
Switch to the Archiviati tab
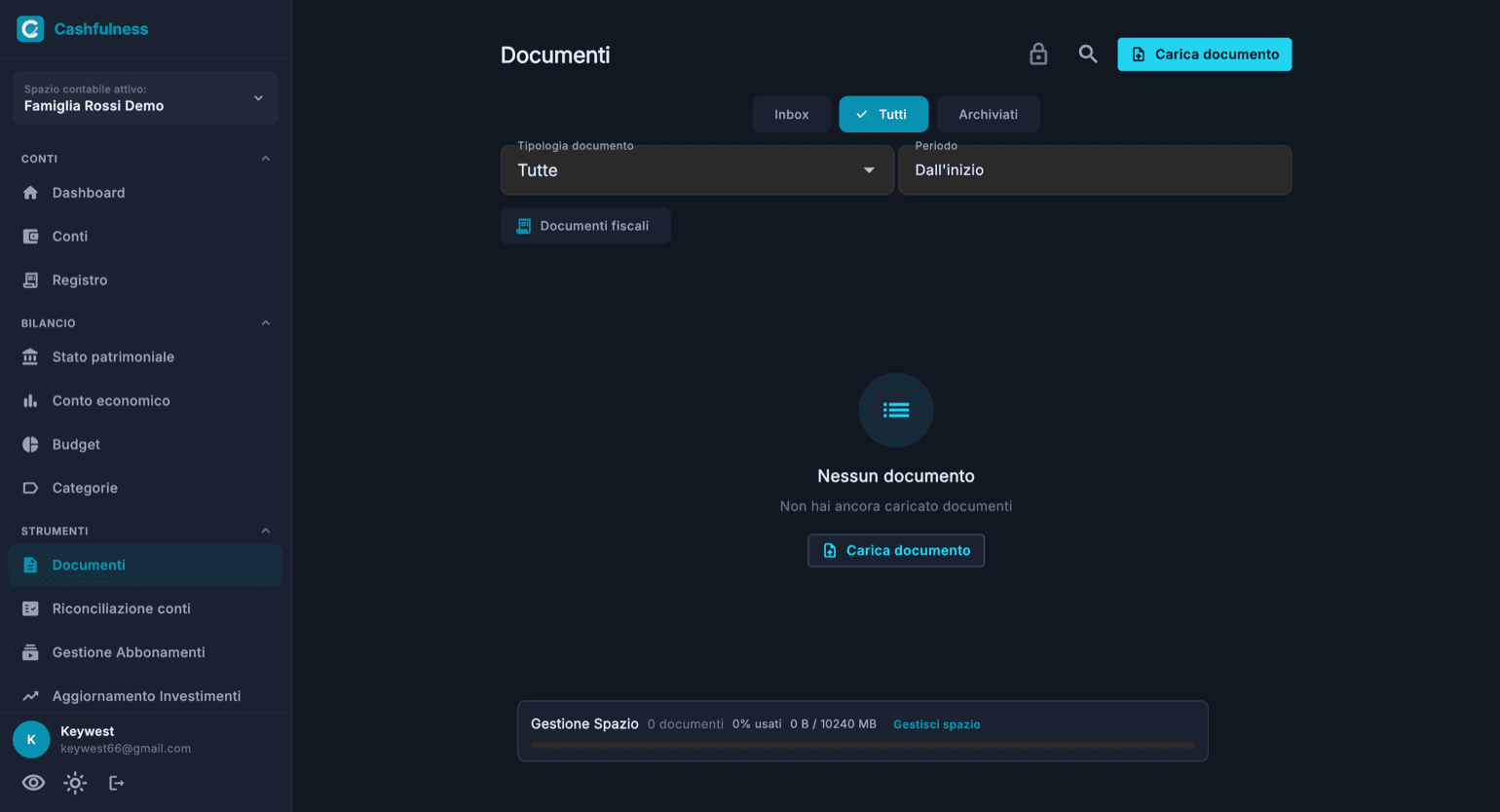tap(988, 115)
